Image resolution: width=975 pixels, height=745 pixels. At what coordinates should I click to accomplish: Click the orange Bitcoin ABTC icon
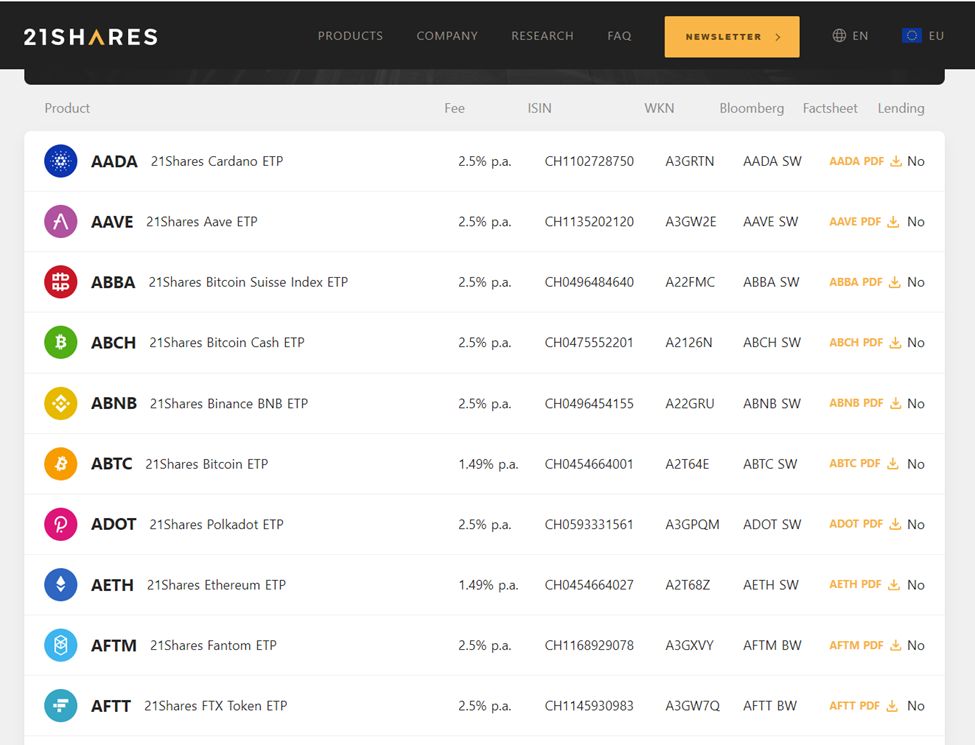(x=61, y=464)
